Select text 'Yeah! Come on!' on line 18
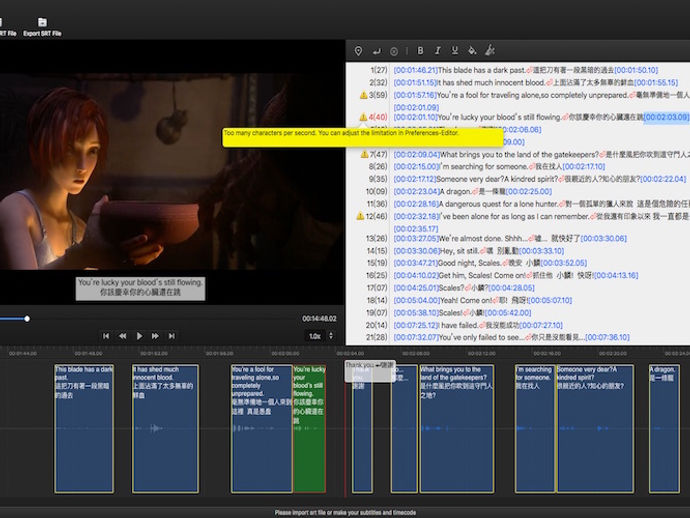The width and height of the screenshot is (690, 518). (466, 300)
